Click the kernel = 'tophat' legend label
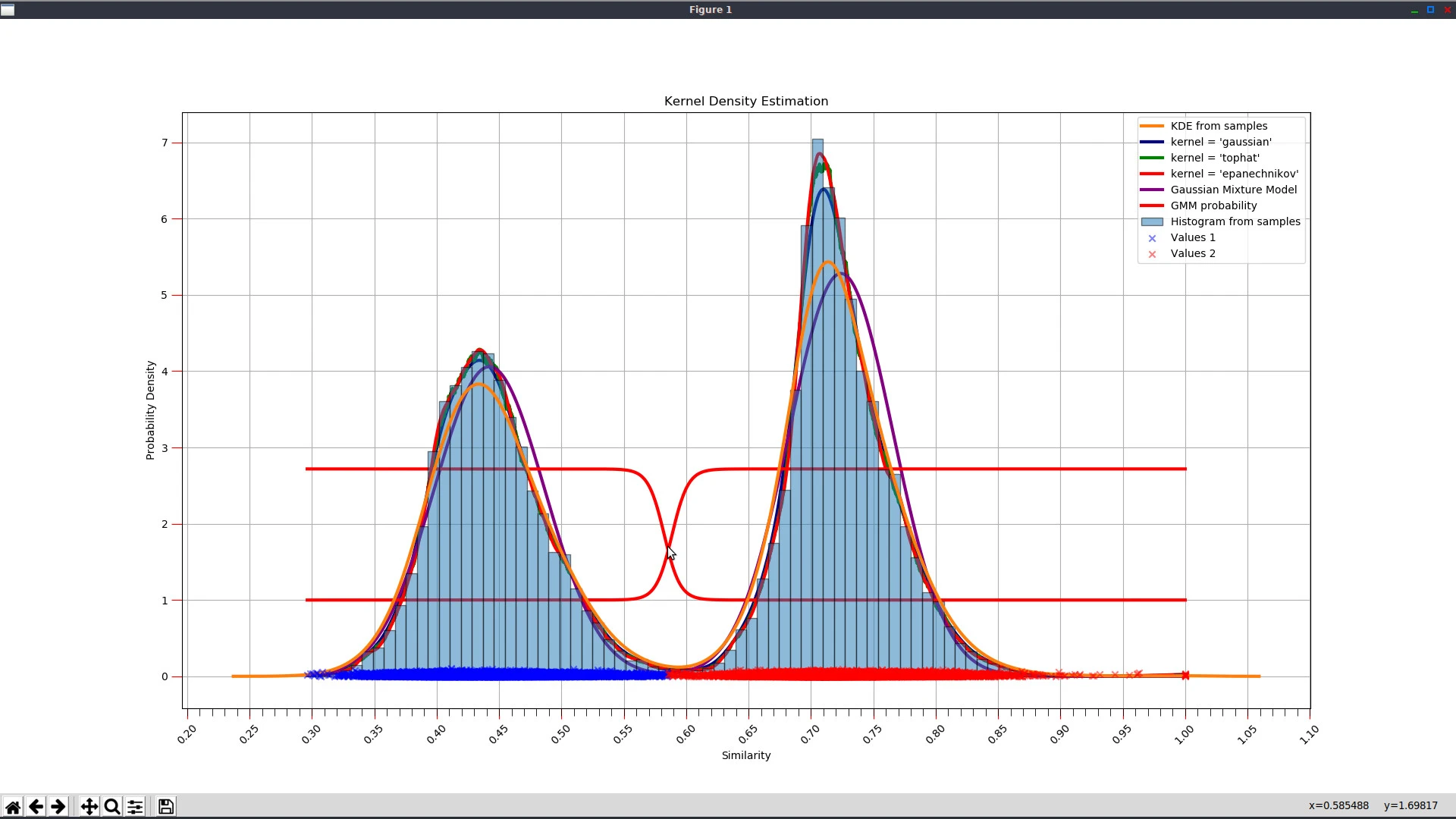Viewport: 1456px width, 819px height. tap(1214, 158)
